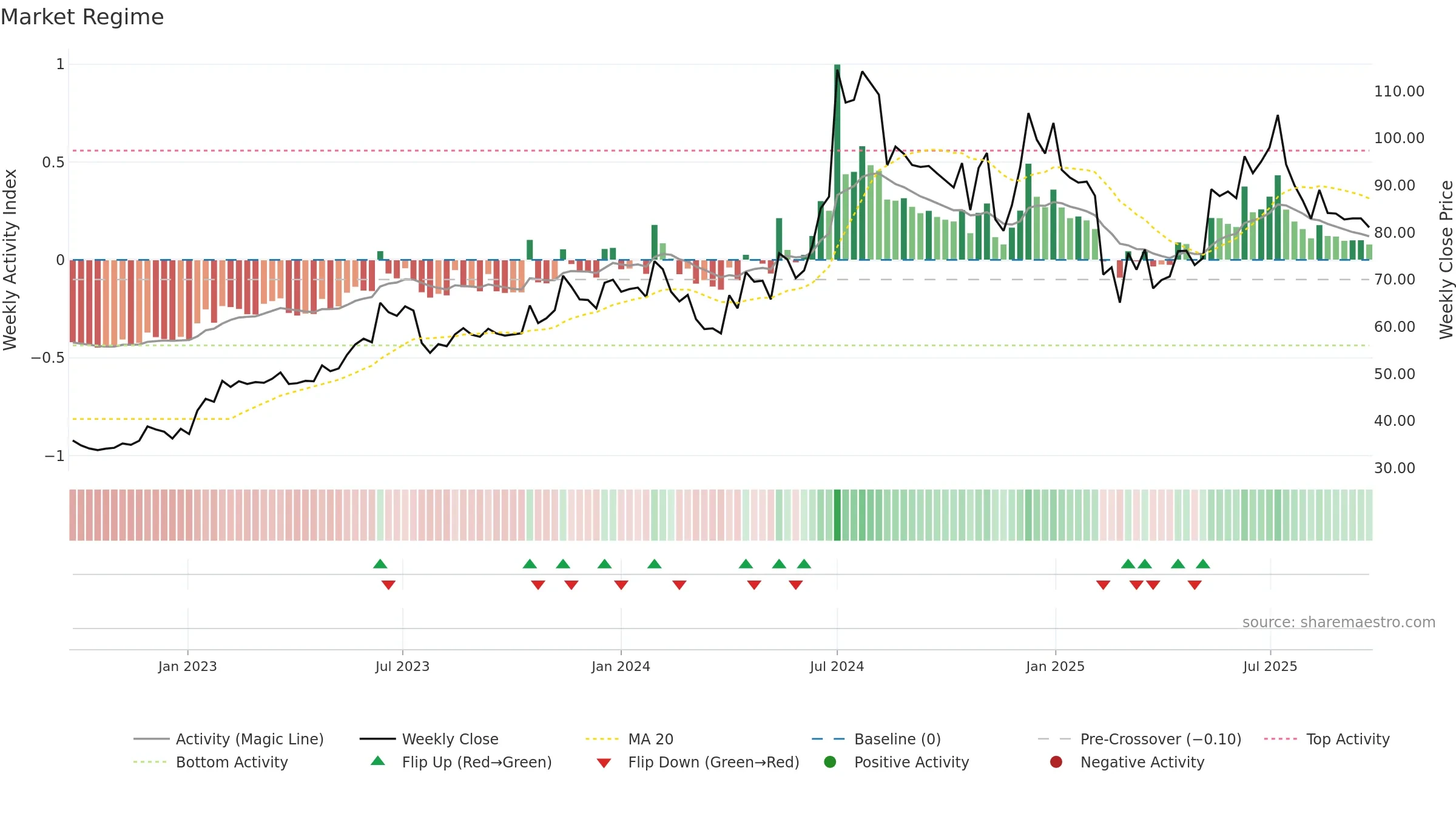
Task: Click the Jan 2023 axis label
Action: [x=187, y=666]
